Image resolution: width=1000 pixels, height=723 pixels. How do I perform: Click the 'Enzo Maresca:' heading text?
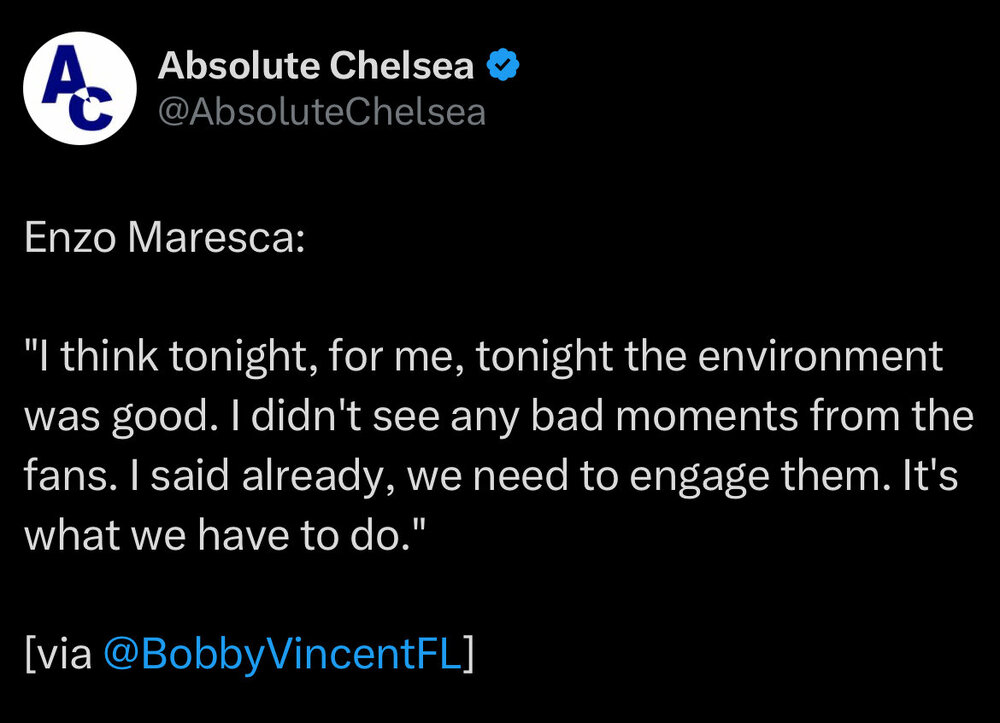coord(165,237)
